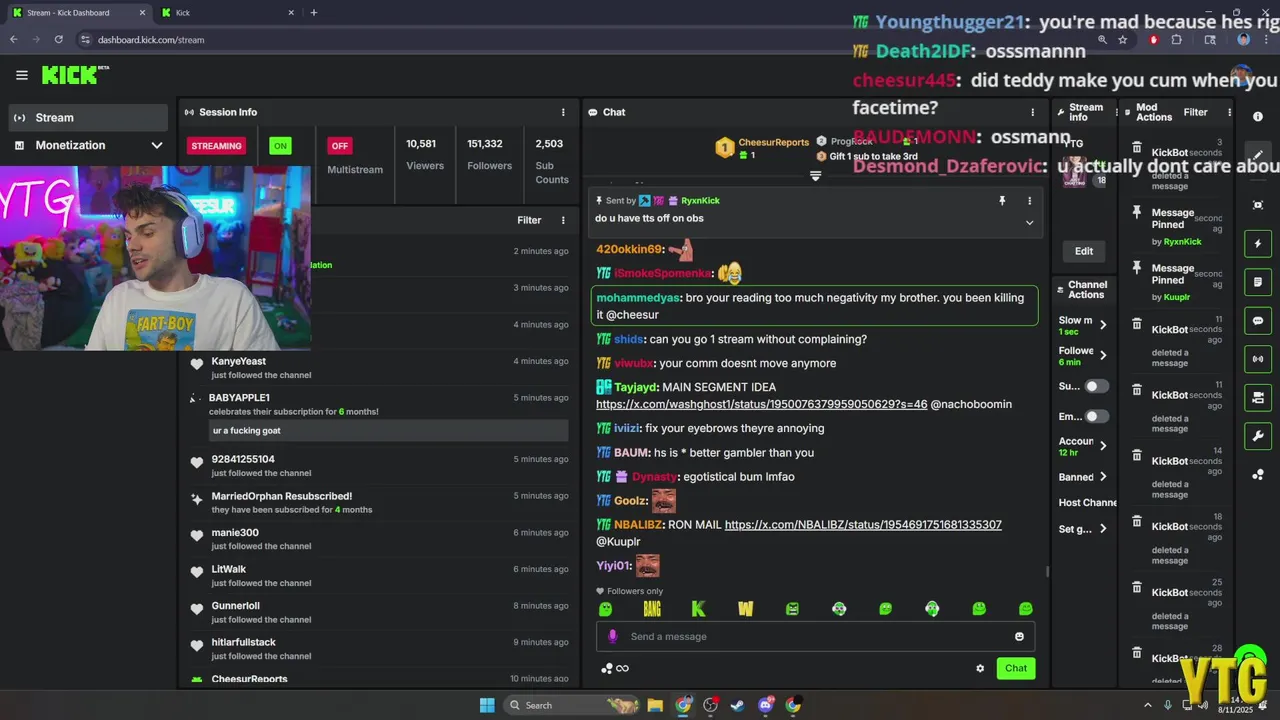This screenshot has height=720, width=1280.
Task: Toggle the ON status button
Action: (x=280, y=146)
